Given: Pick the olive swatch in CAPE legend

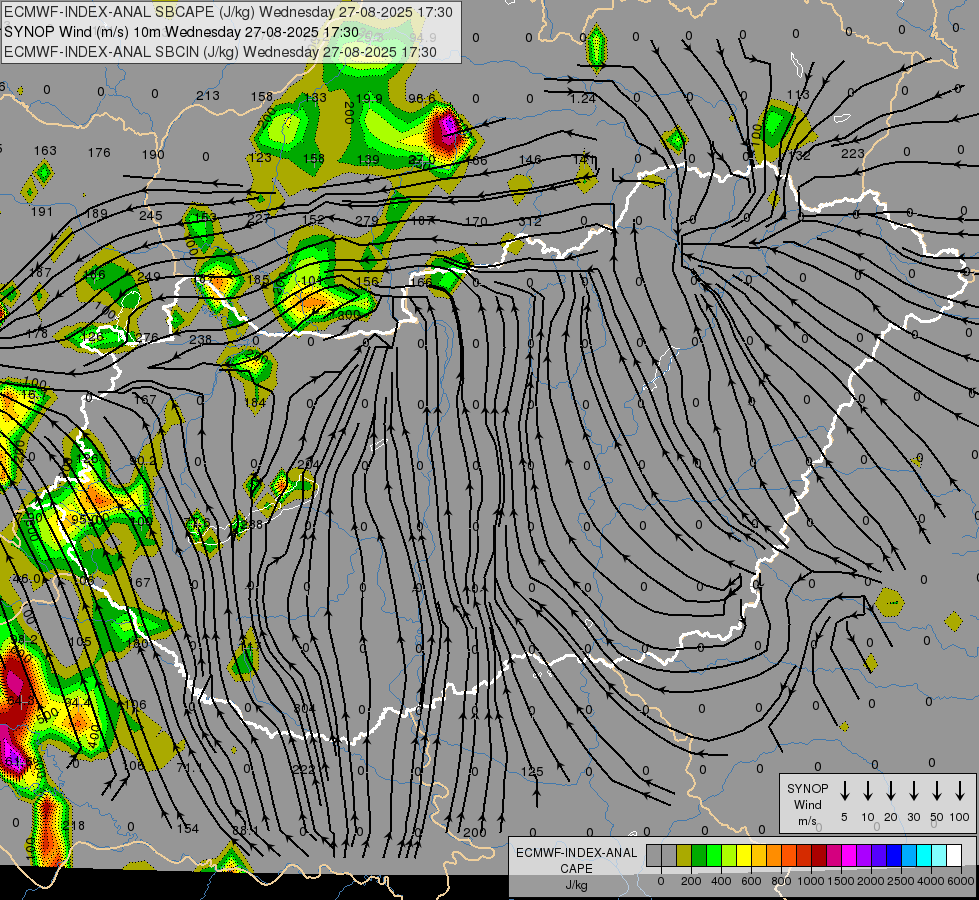Looking at the screenshot, I should pos(684,855).
